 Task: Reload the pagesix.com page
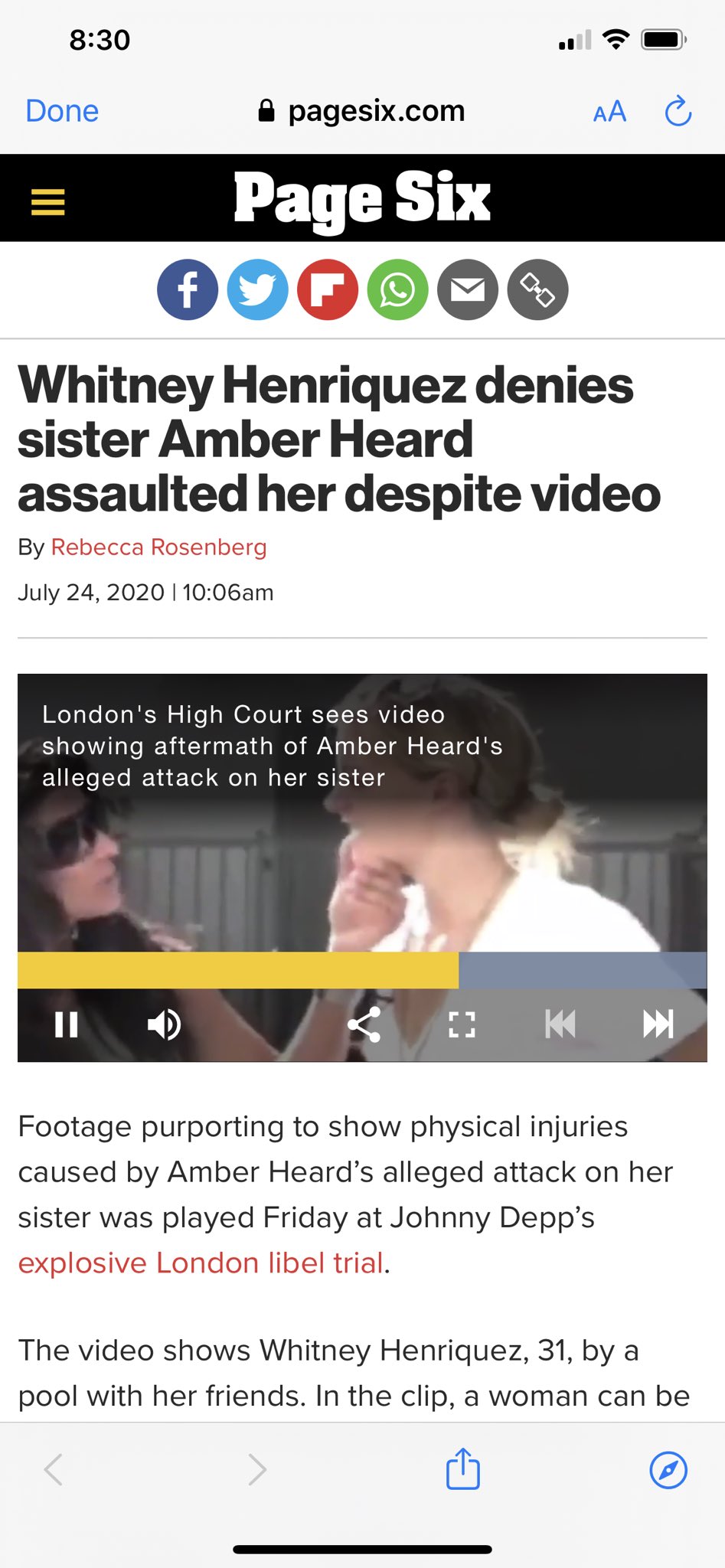click(678, 111)
